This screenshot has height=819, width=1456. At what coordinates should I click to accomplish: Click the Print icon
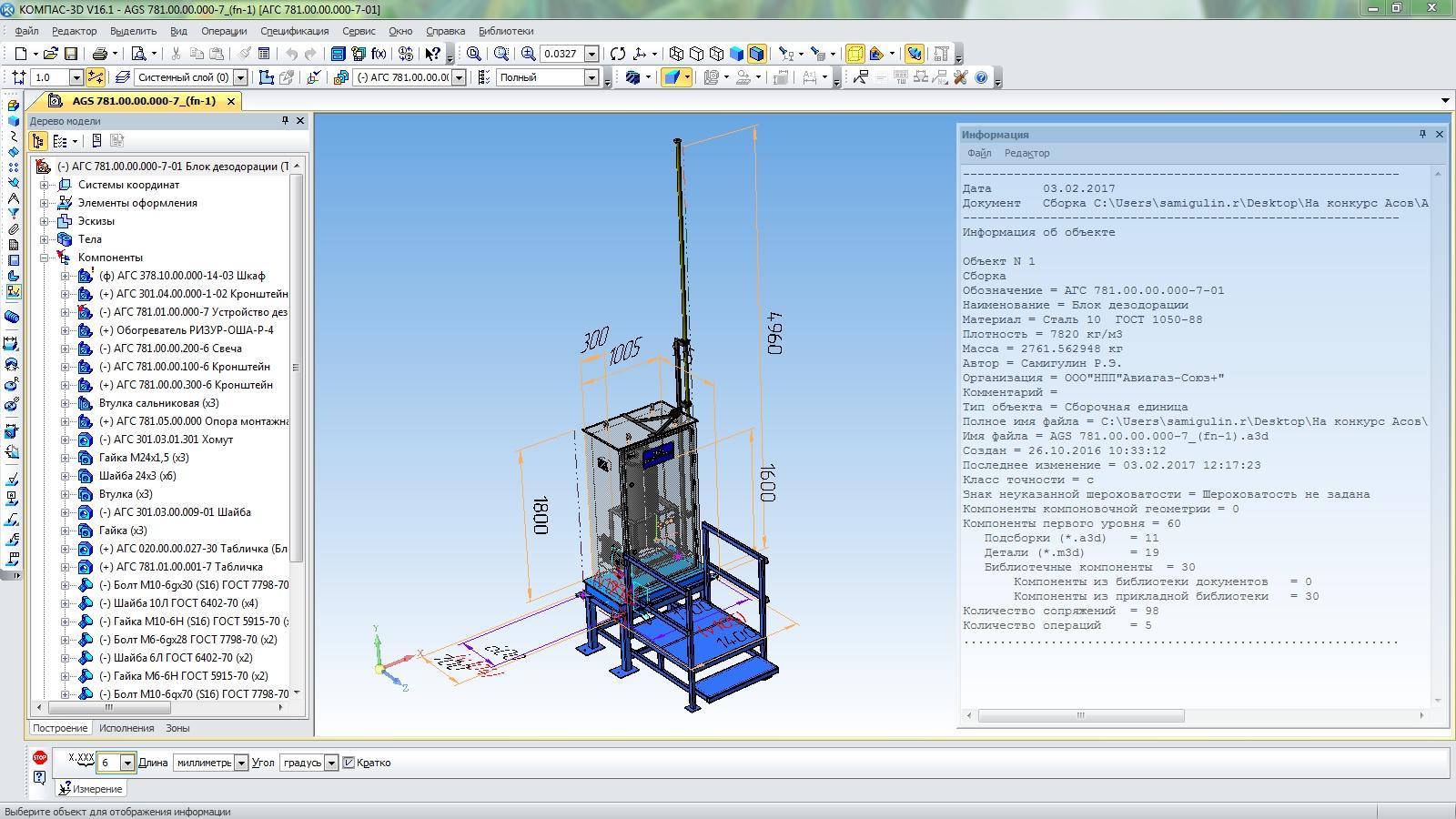tap(100, 54)
